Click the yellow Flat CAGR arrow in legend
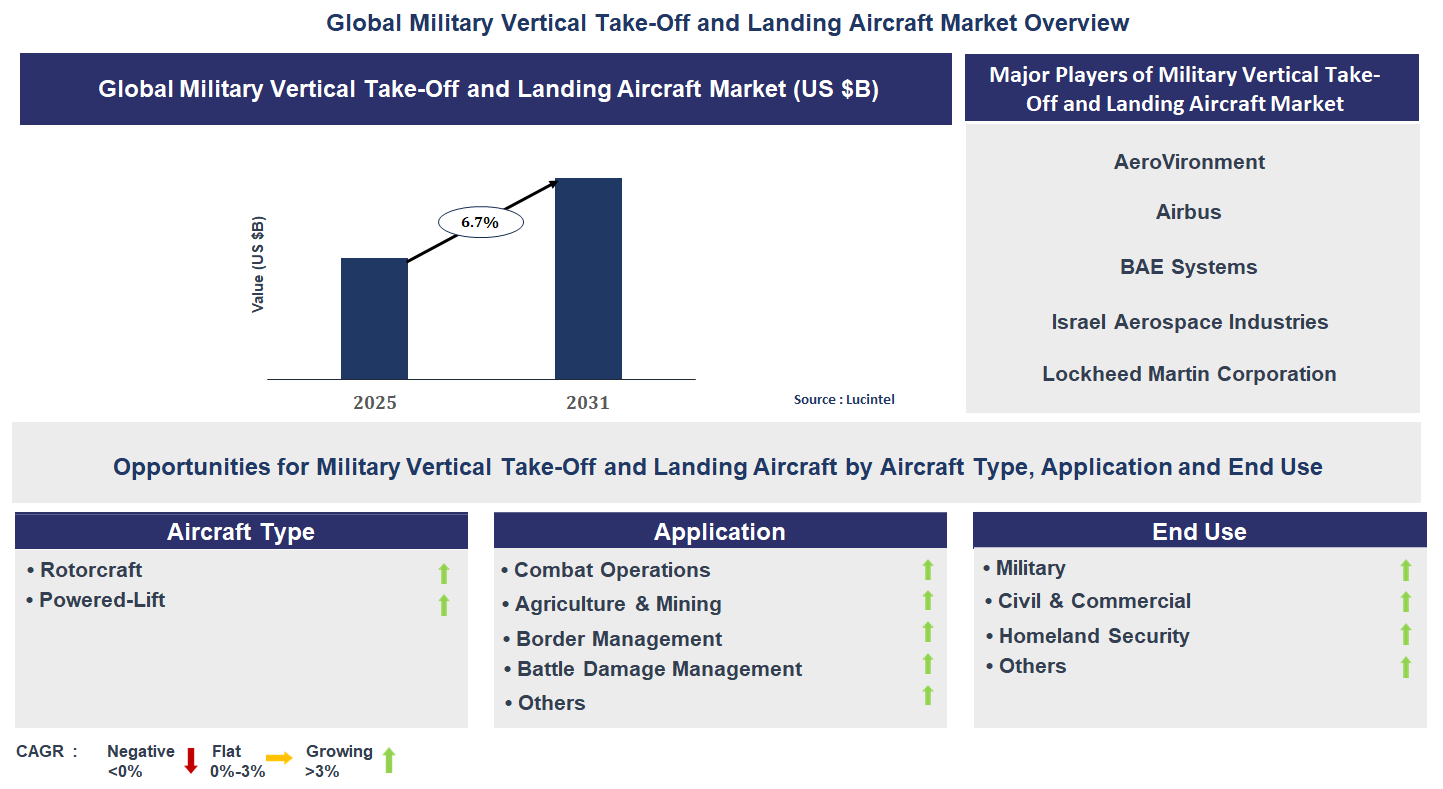 (280, 759)
